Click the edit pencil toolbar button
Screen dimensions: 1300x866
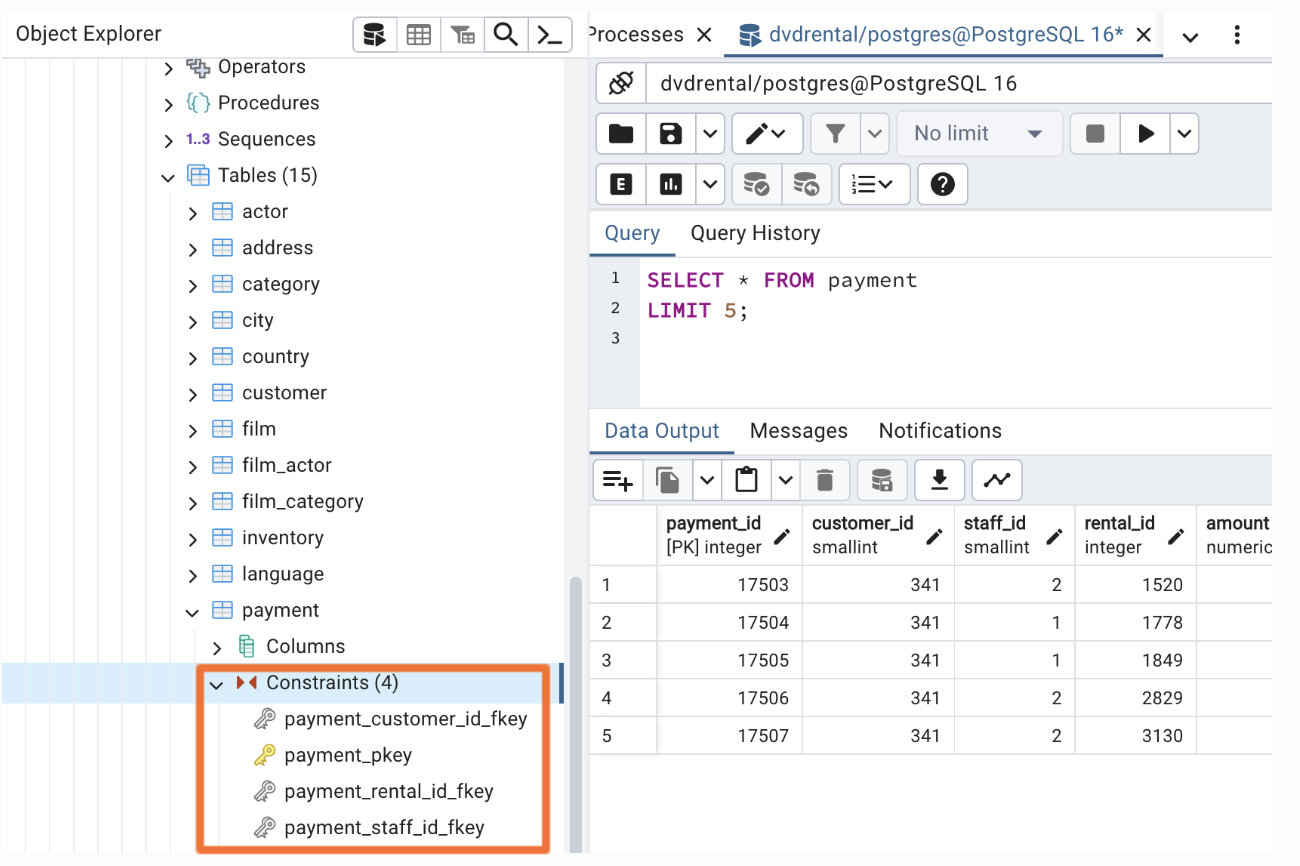pos(767,134)
